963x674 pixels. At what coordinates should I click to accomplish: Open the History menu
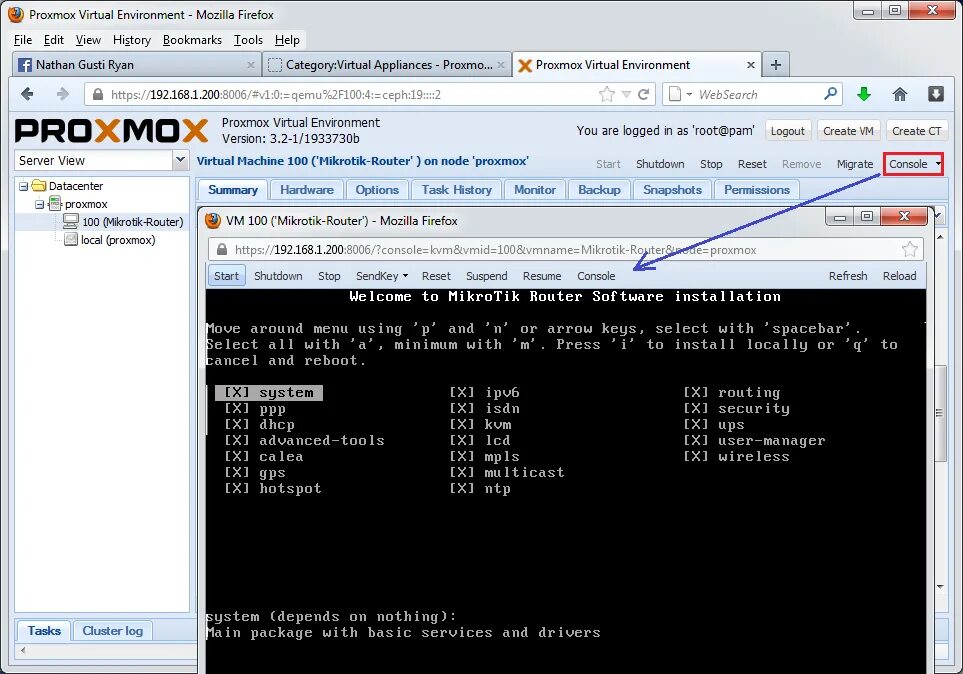tap(131, 40)
